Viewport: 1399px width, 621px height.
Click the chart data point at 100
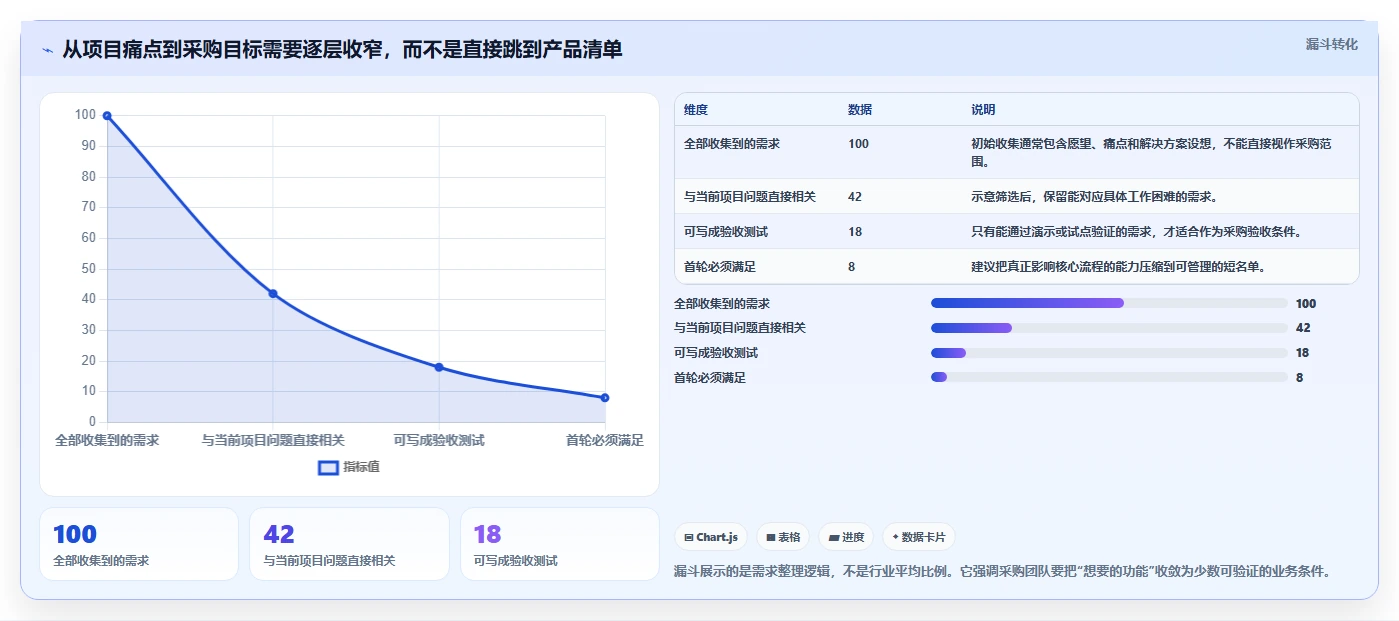point(107,116)
